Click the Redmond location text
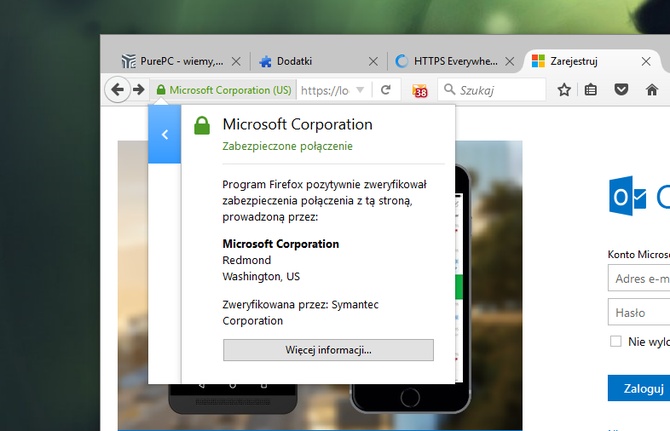Viewport: 670px width, 431px height. point(247,260)
